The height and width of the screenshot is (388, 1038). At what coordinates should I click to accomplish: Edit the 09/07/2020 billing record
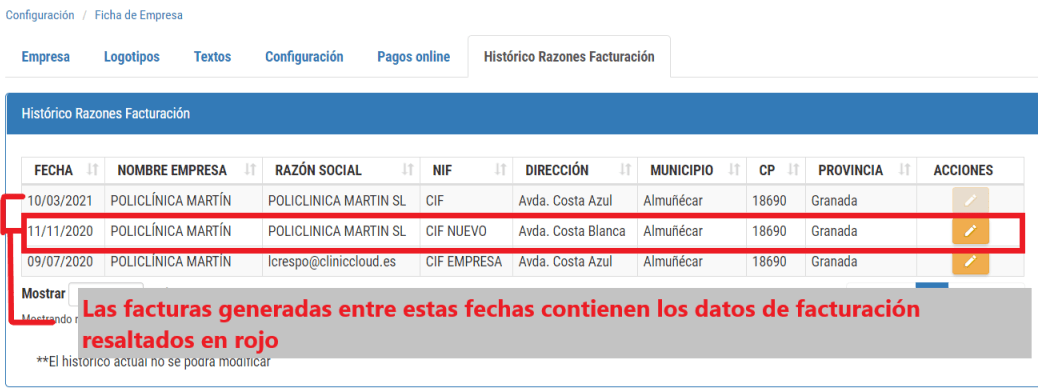(x=970, y=262)
